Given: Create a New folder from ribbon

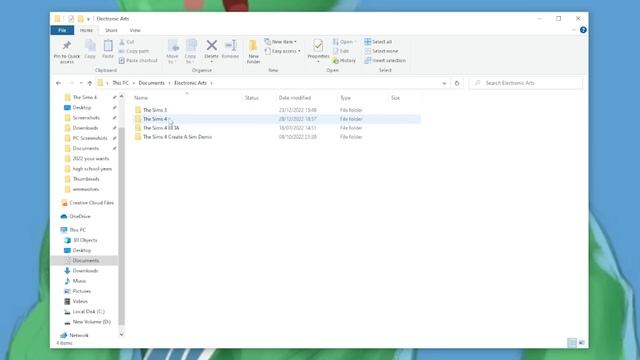Looking at the screenshot, I should [253, 51].
